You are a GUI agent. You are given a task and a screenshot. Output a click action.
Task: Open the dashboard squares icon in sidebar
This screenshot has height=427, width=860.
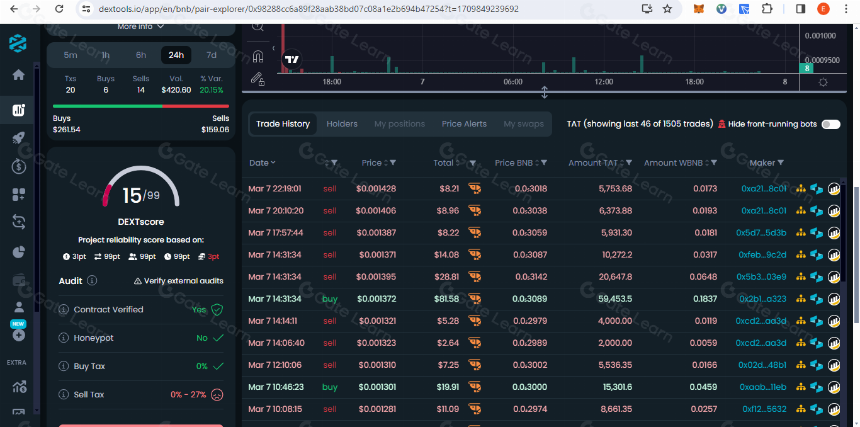19,194
